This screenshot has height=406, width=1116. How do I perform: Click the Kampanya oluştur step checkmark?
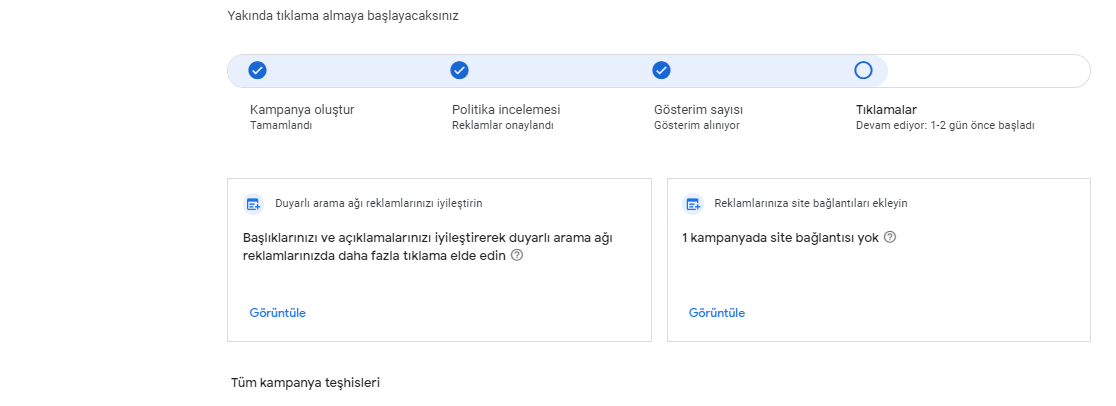click(x=257, y=71)
